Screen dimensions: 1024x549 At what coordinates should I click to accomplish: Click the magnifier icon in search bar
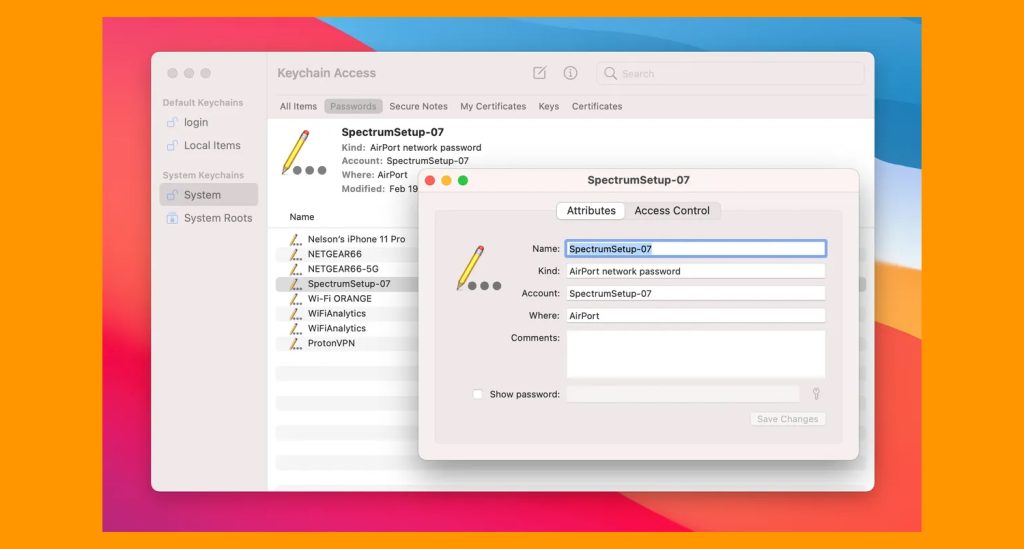[610, 73]
